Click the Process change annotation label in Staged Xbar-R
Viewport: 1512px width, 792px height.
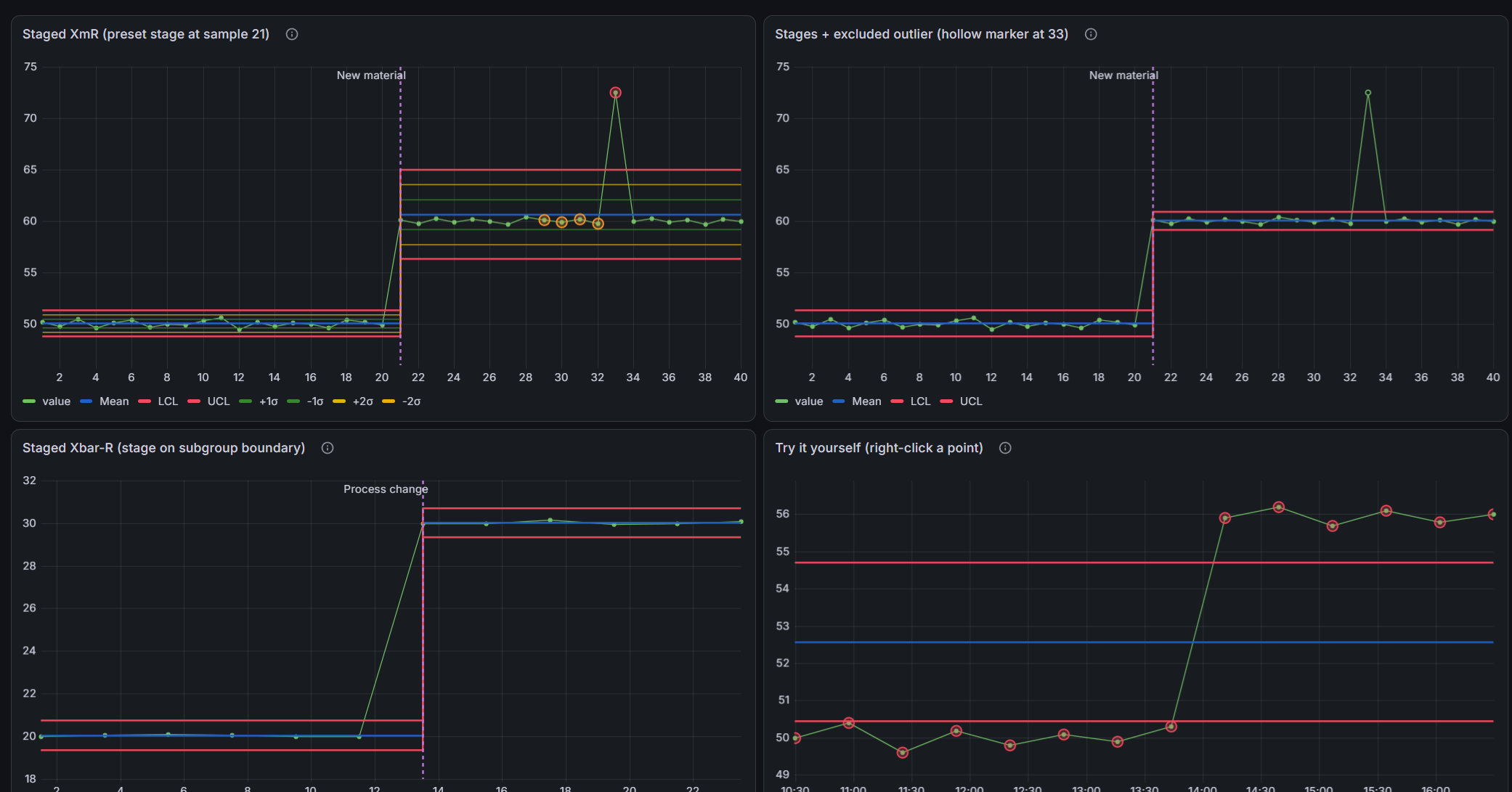pyautogui.click(x=386, y=489)
